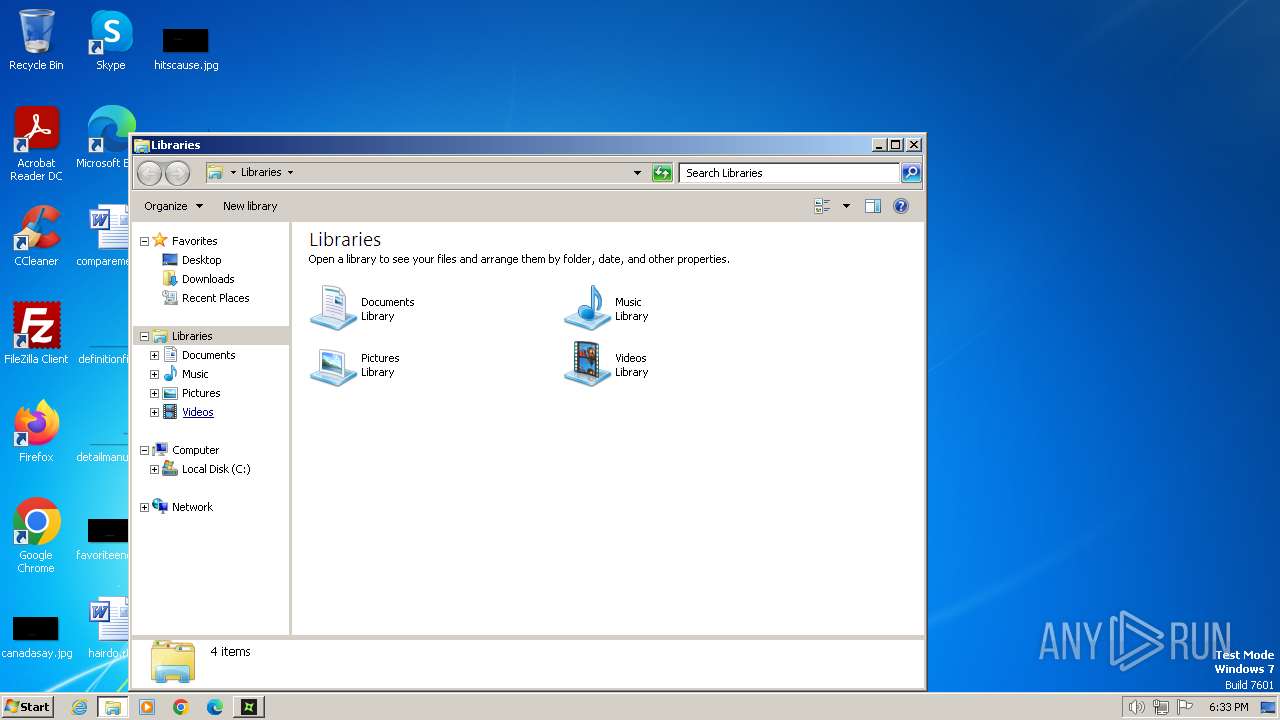1280x720 pixels.
Task: Select Recent Places under Favorites
Action: click(215, 298)
